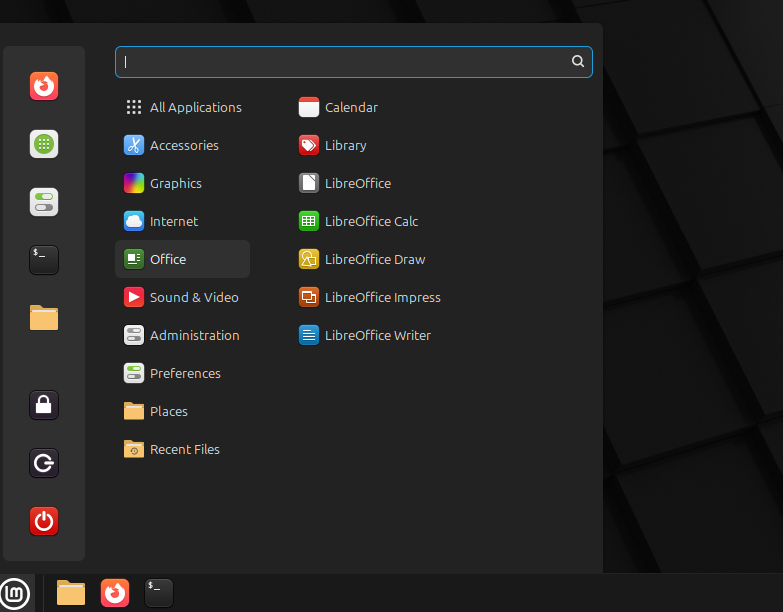
Task: Focus the menu search field
Action: pyautogui.click(x=354, y=62)
